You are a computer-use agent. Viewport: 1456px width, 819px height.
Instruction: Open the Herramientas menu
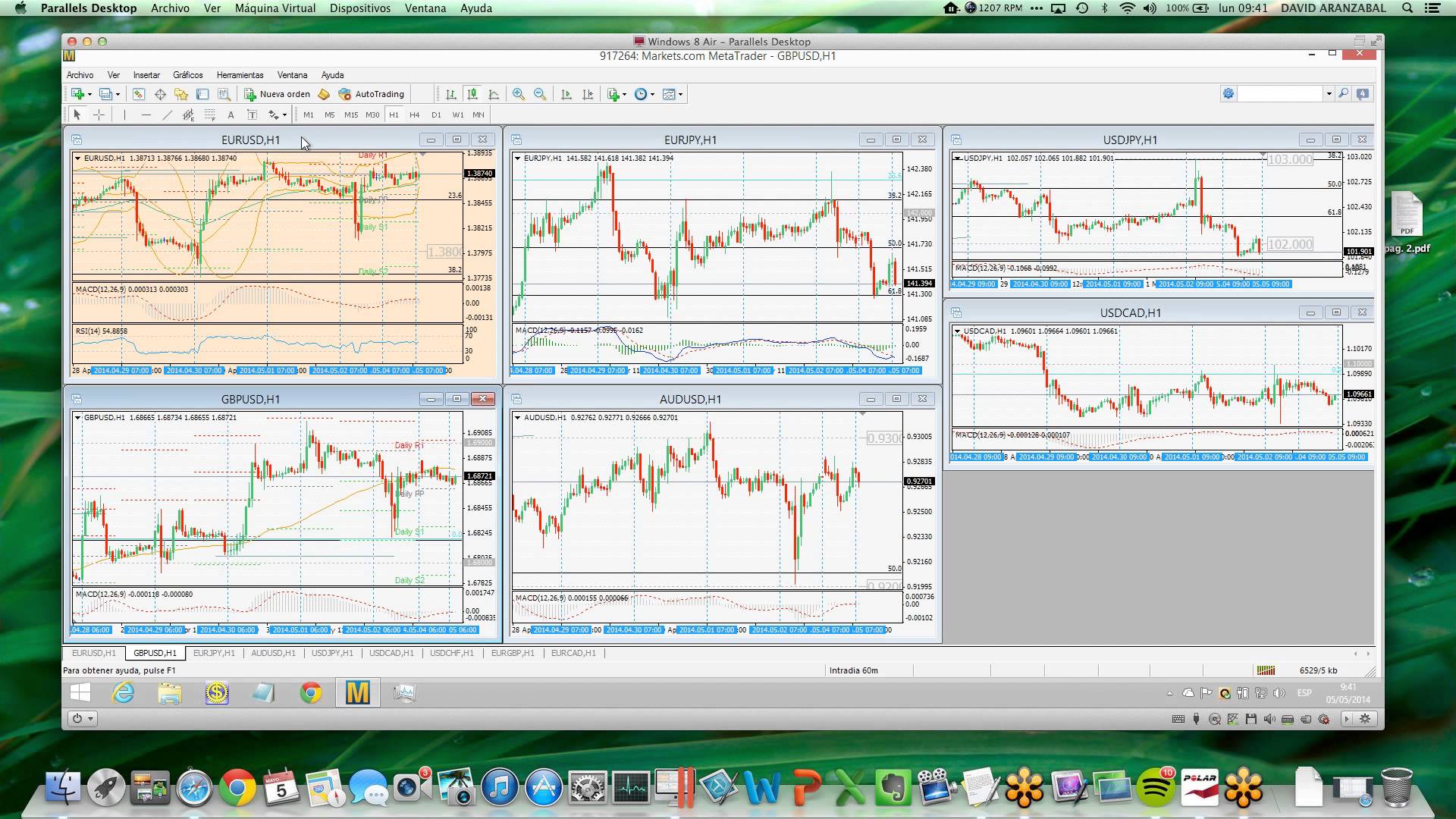pos(240,75)
